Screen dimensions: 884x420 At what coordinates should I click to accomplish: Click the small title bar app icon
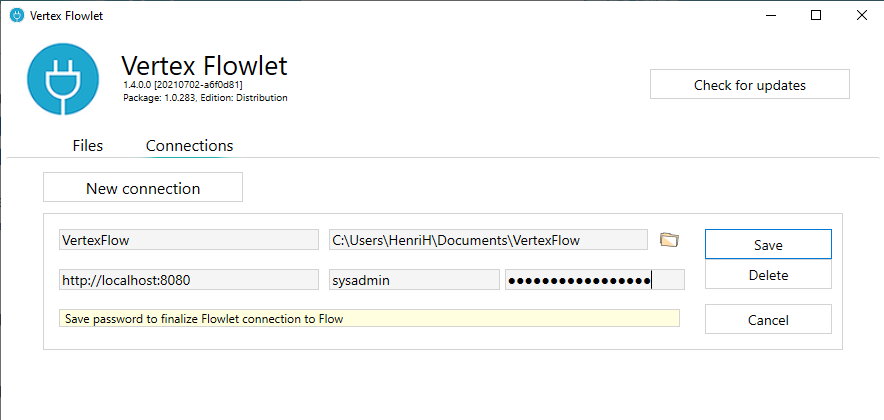tap(16, 16)
